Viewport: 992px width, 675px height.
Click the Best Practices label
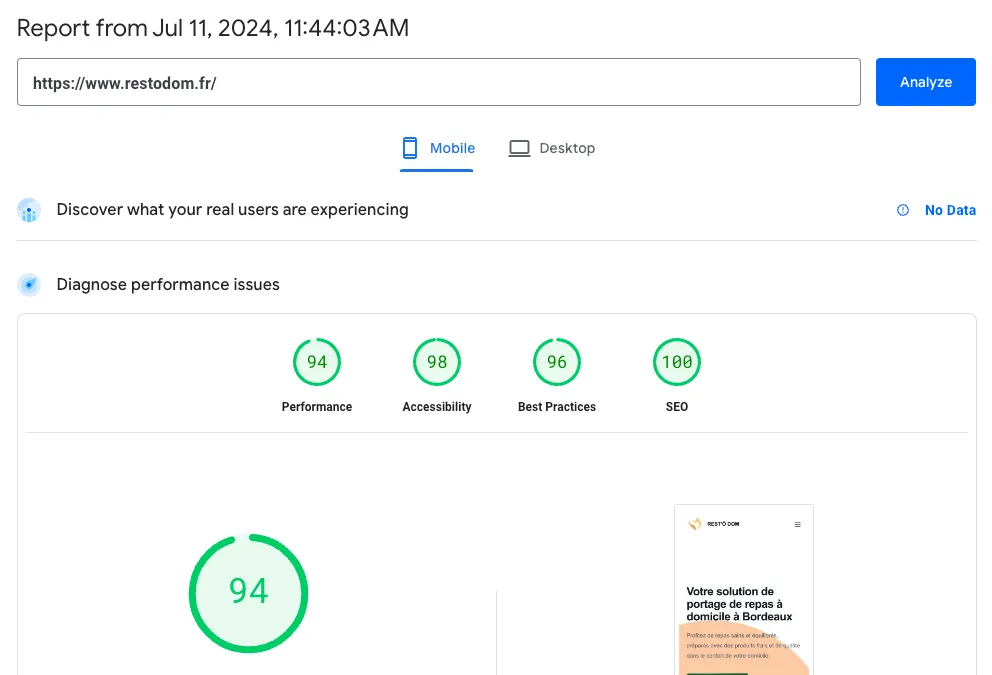tap(557, 407)
